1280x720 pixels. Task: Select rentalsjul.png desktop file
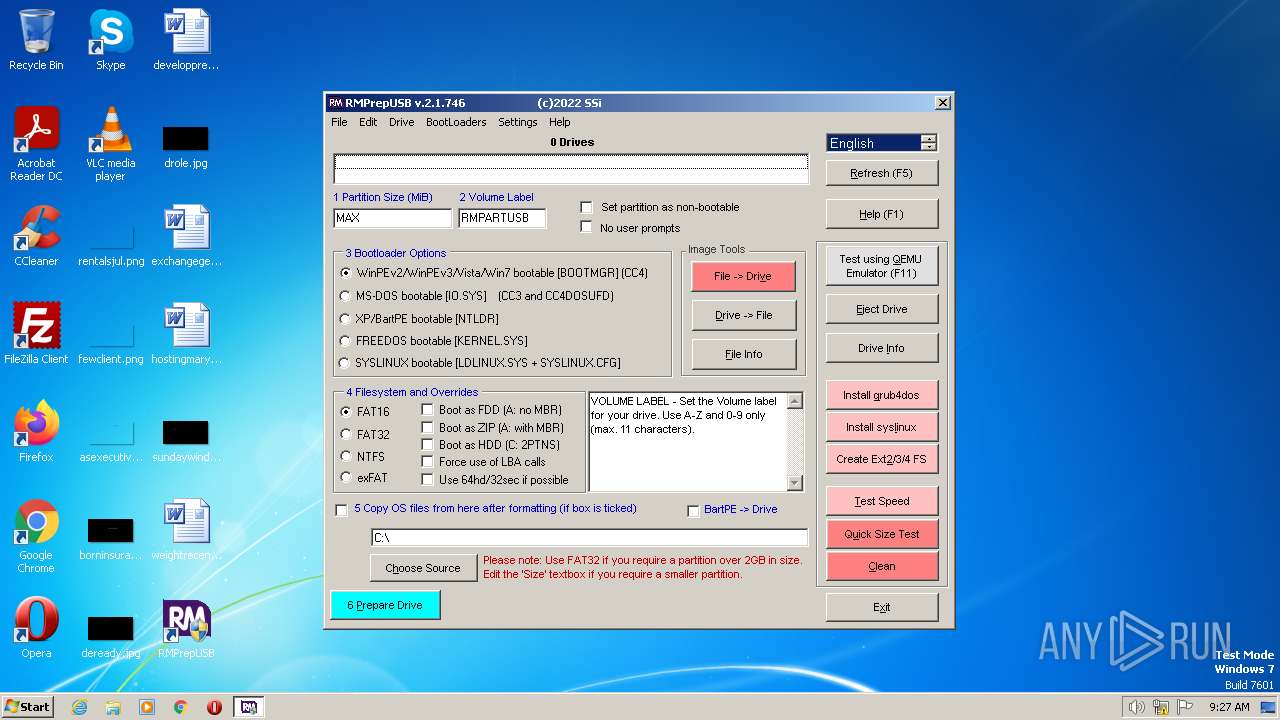pyautogui.click(x=111, y=243)
